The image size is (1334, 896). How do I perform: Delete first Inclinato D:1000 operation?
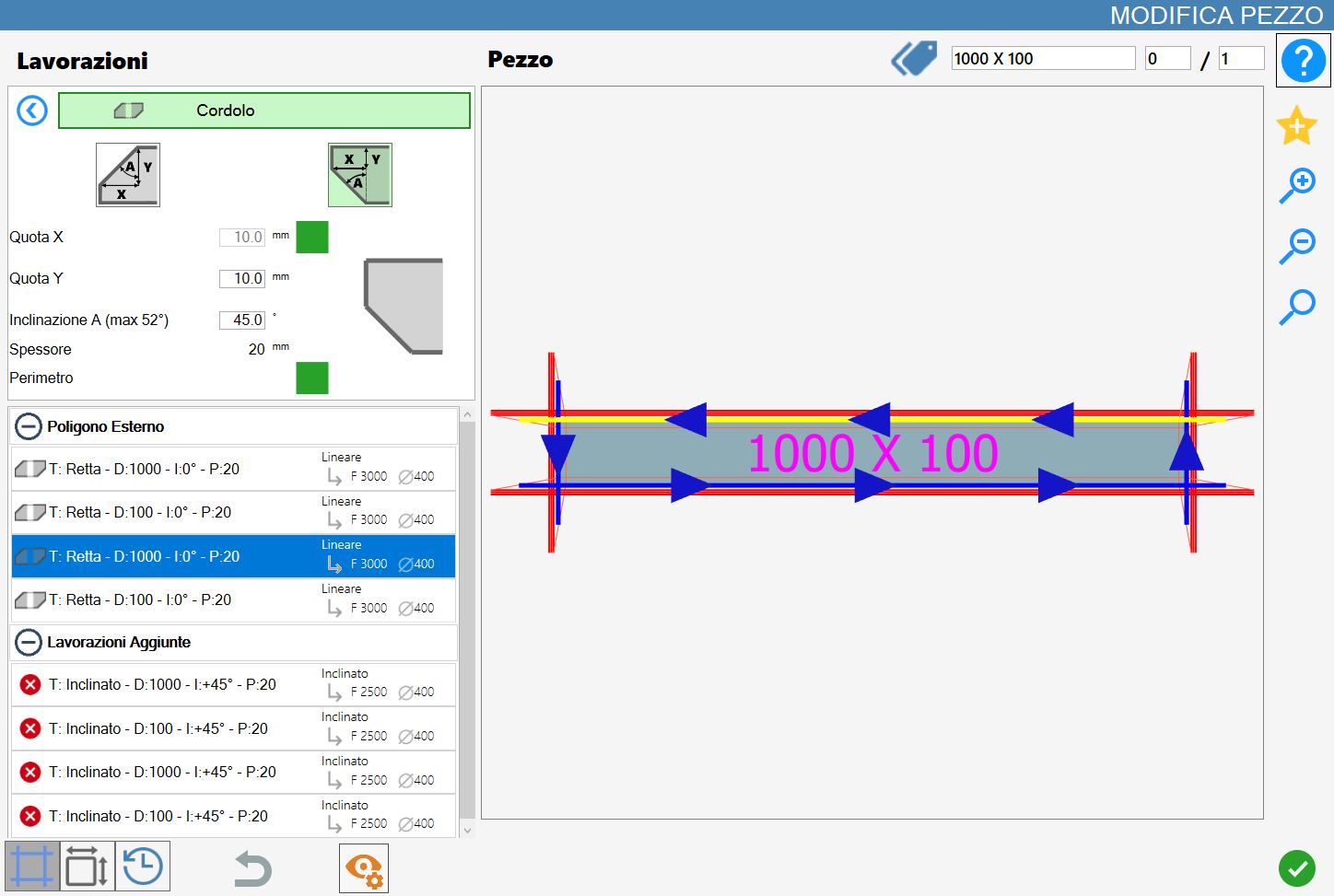click(x=30, y=684)
